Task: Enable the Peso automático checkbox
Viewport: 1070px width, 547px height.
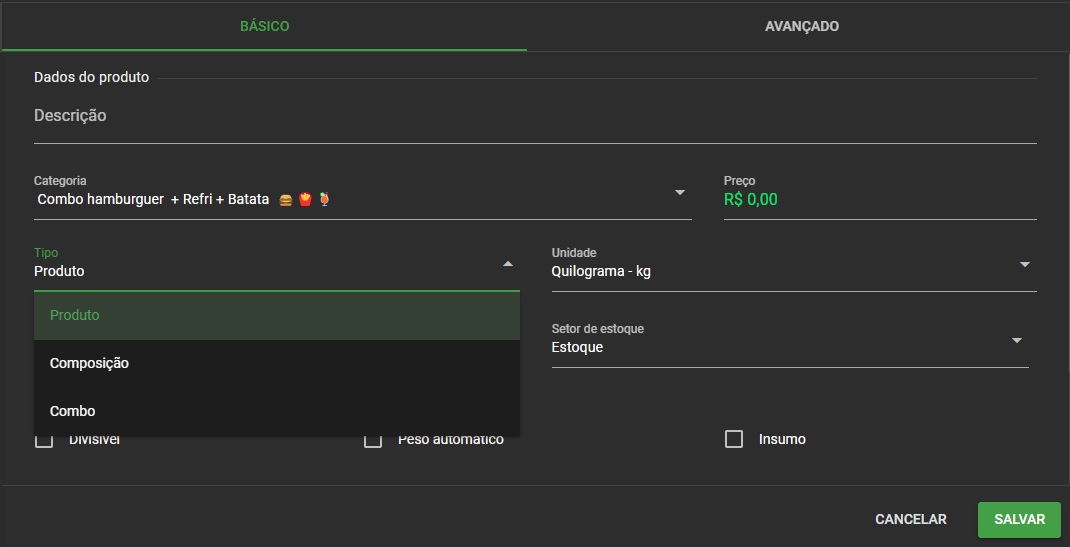Action: tap(373, 440)
